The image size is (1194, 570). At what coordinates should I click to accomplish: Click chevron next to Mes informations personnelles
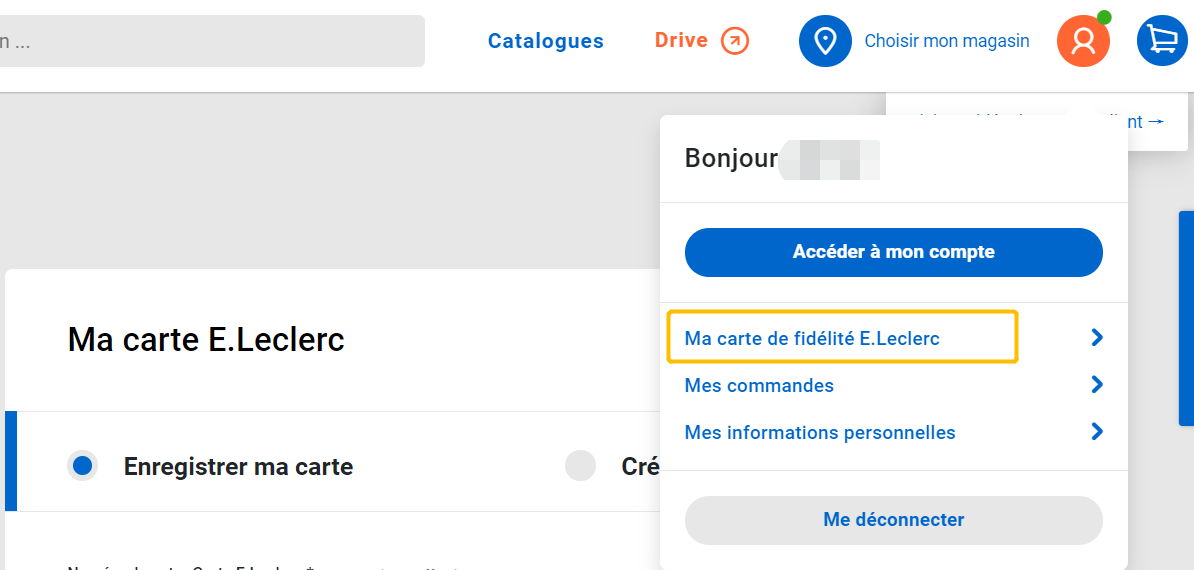coord(1097,431)
